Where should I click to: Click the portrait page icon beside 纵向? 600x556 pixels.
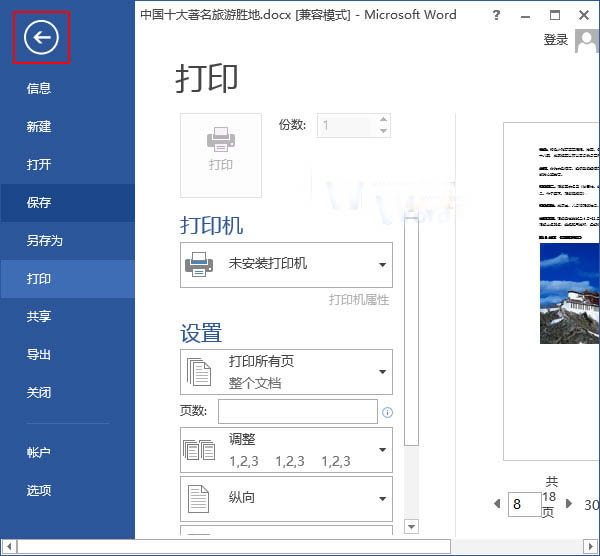[198, 499]
